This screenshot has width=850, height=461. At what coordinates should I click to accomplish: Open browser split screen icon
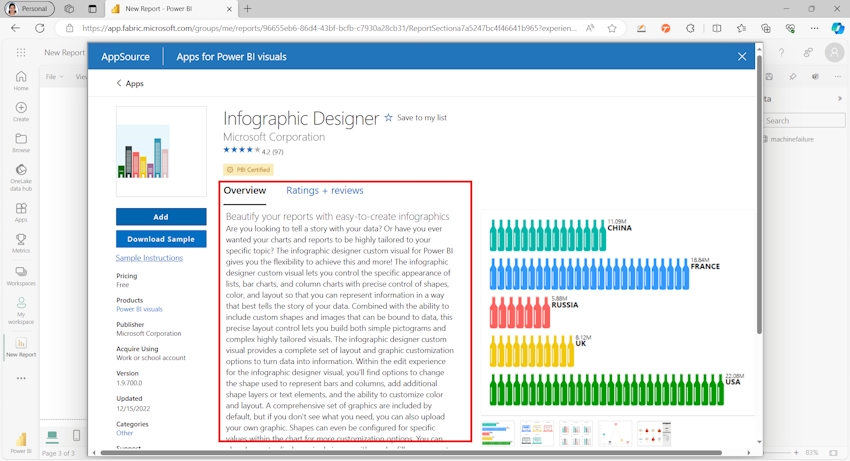click(x=717, y=28)
